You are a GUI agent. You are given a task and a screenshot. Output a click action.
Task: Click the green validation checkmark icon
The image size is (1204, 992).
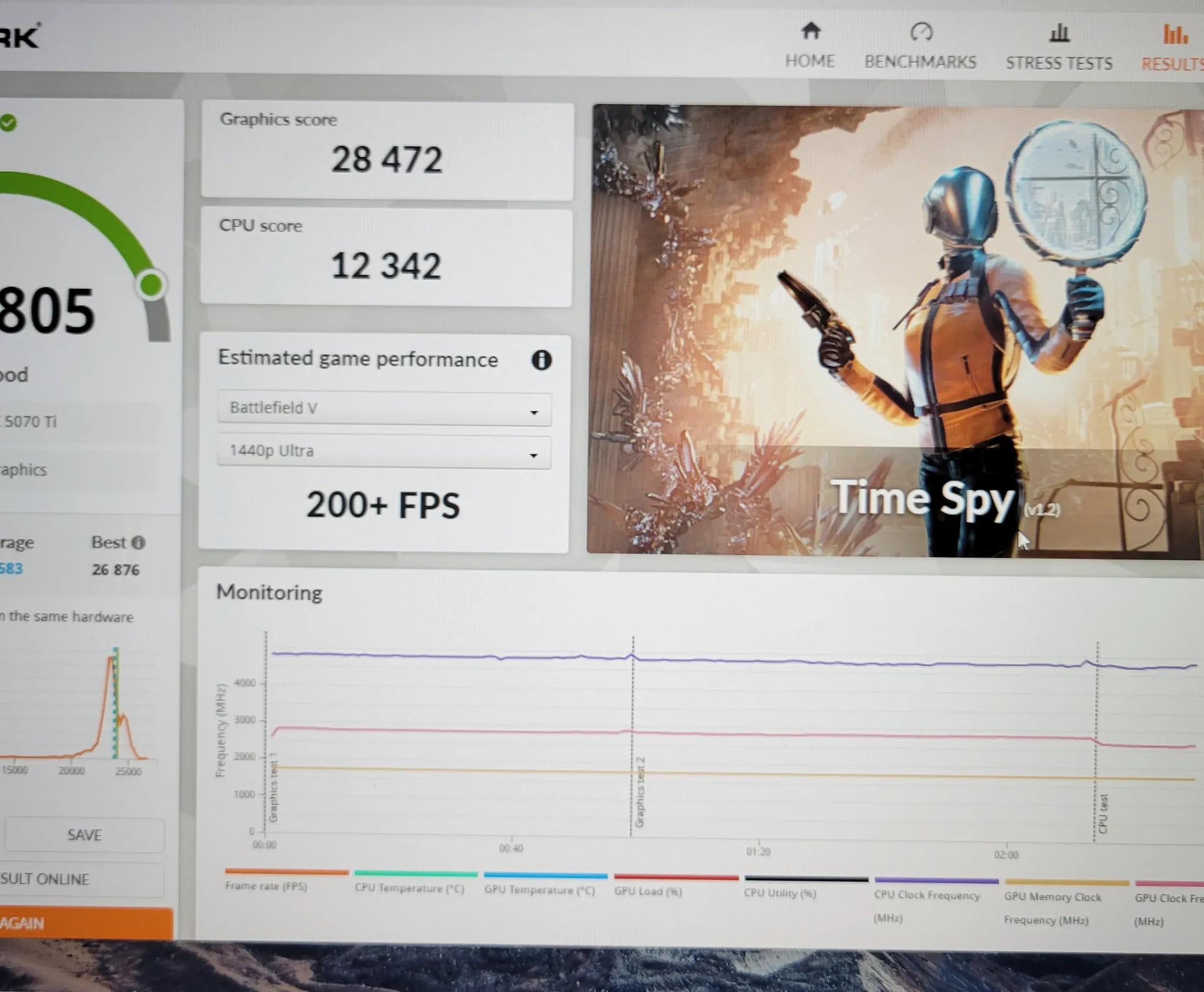click(8, 123)
